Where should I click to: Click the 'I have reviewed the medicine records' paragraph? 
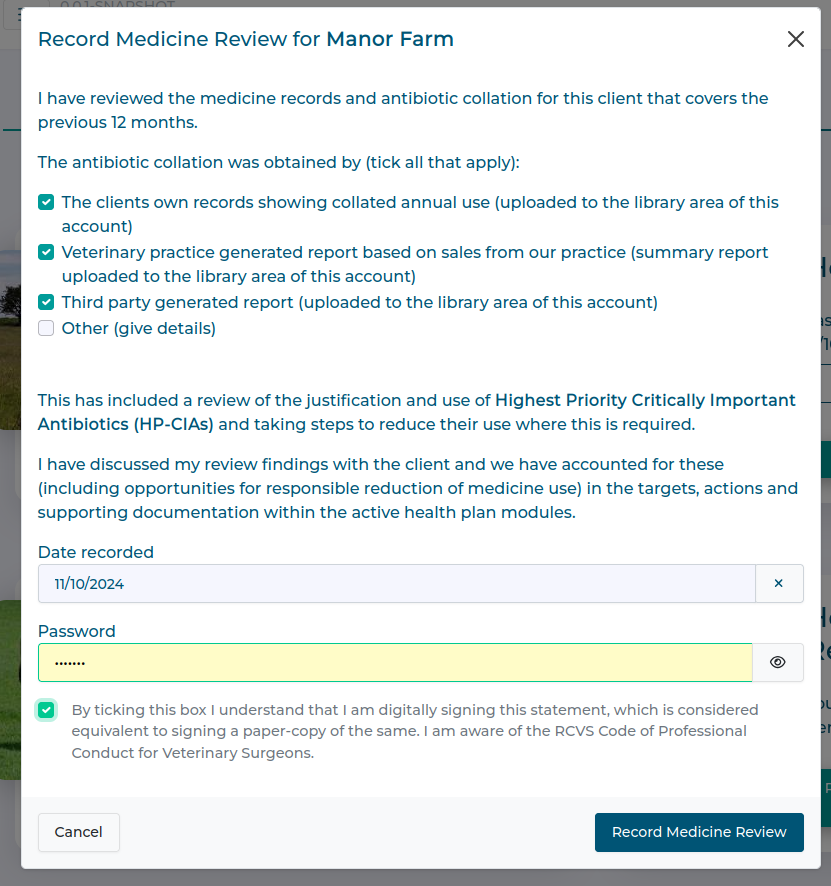coord(402,110)
